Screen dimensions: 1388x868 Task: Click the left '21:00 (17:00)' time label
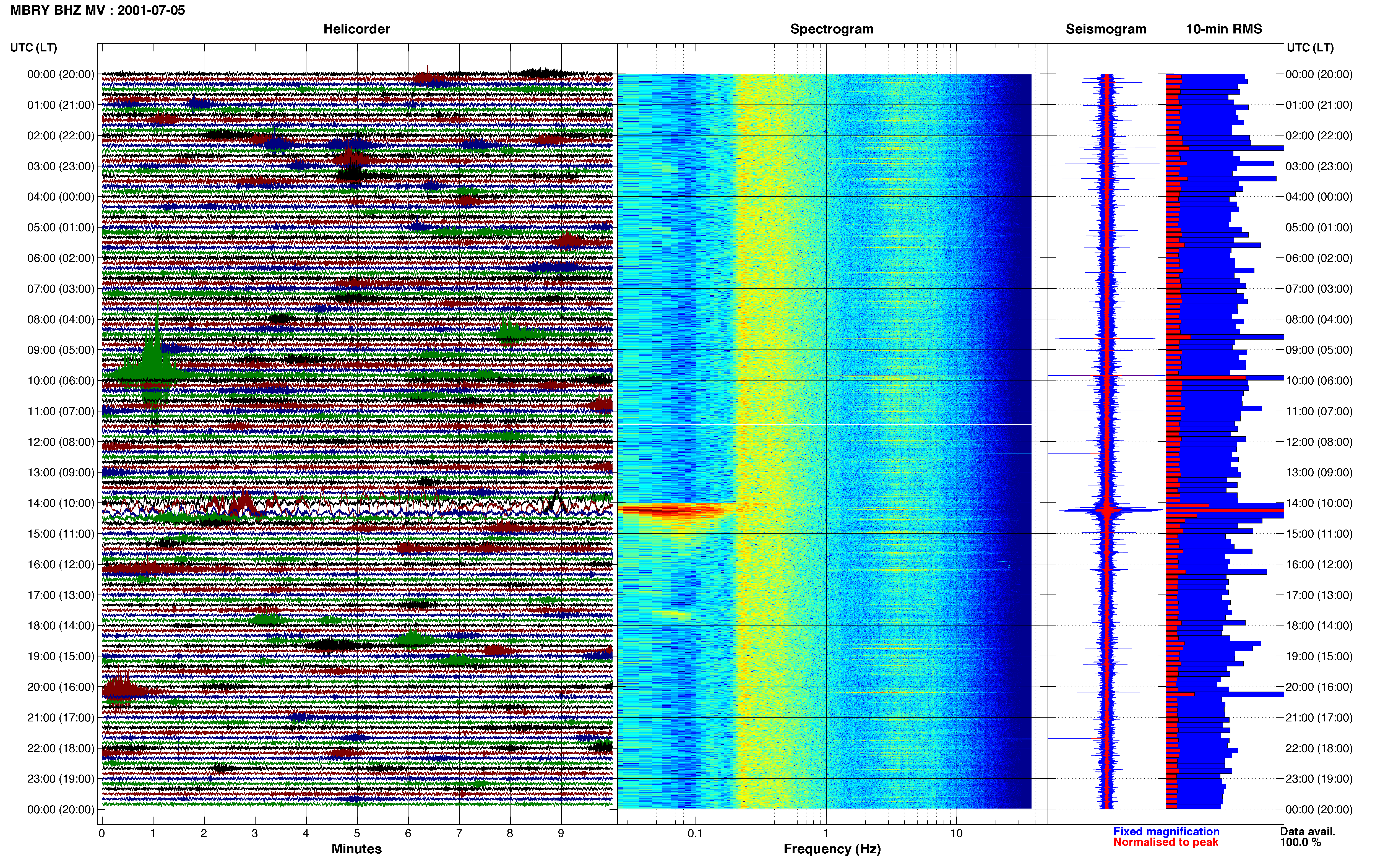tap(61, 717)
